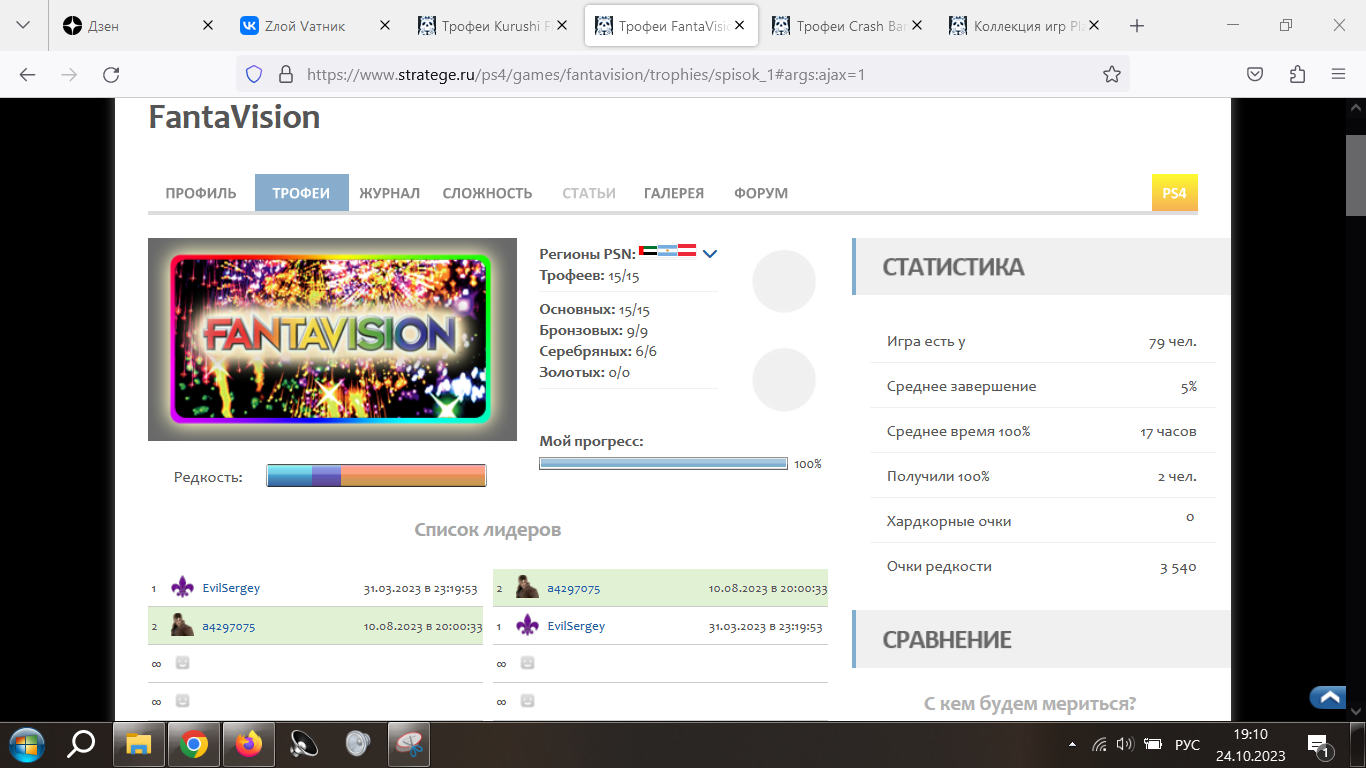
Task: Open the Firefox hamburger menu
Action: coord(1339,74)
